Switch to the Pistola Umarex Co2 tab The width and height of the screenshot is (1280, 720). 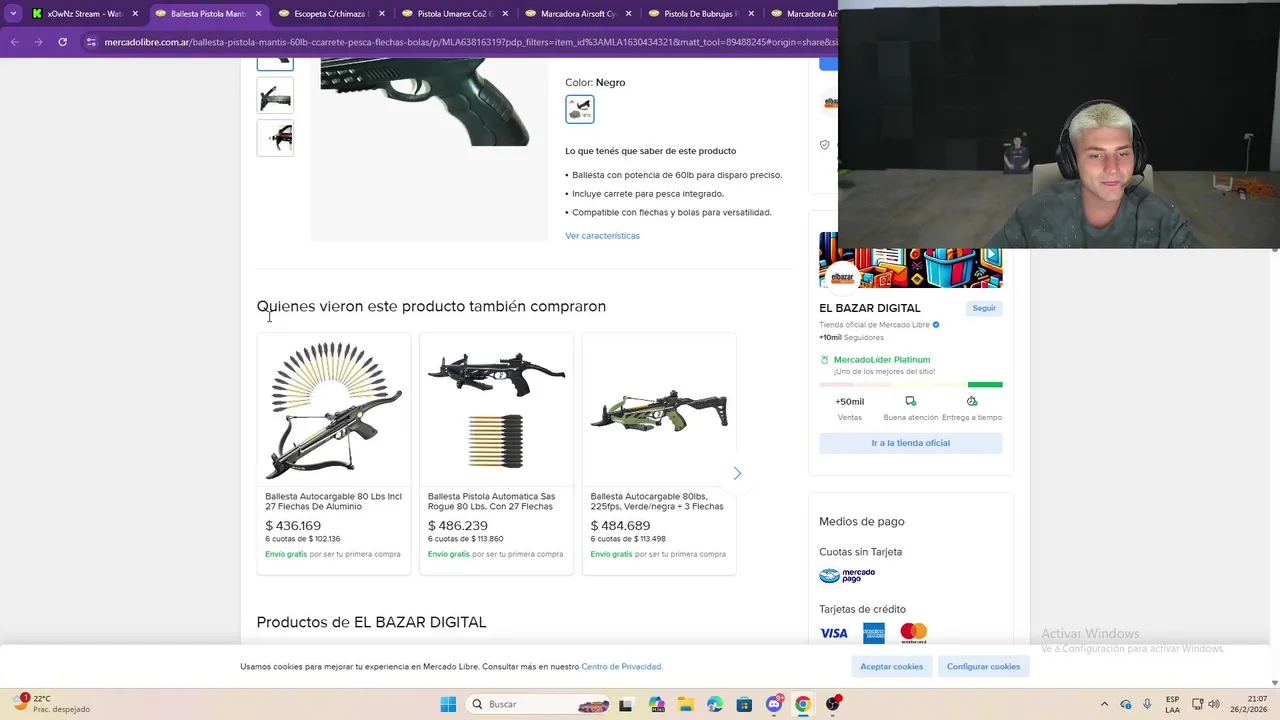pos(455,14)
